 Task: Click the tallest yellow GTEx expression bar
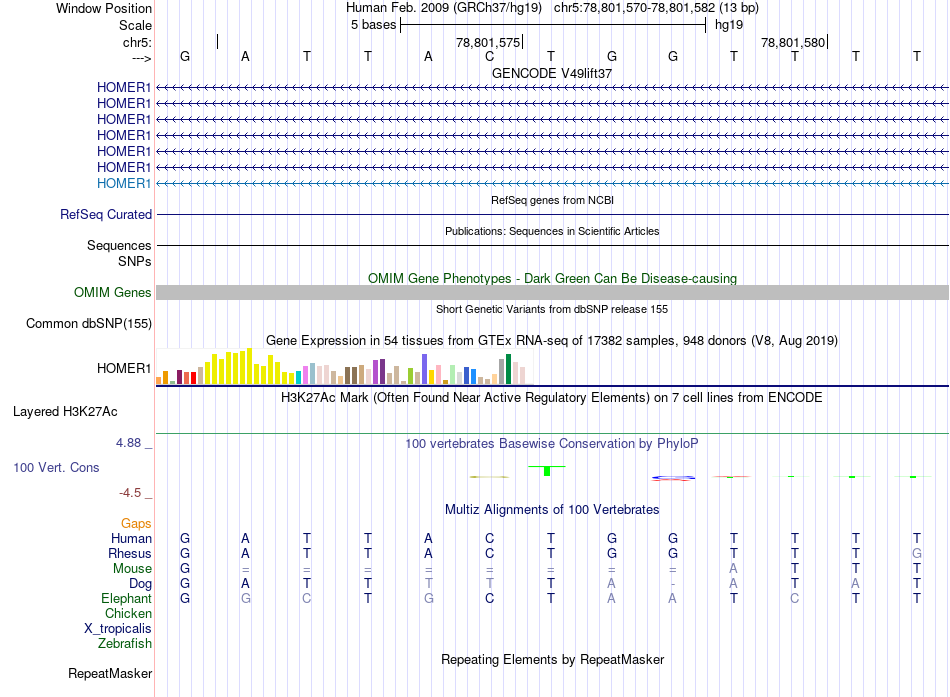tap(249, 366)
